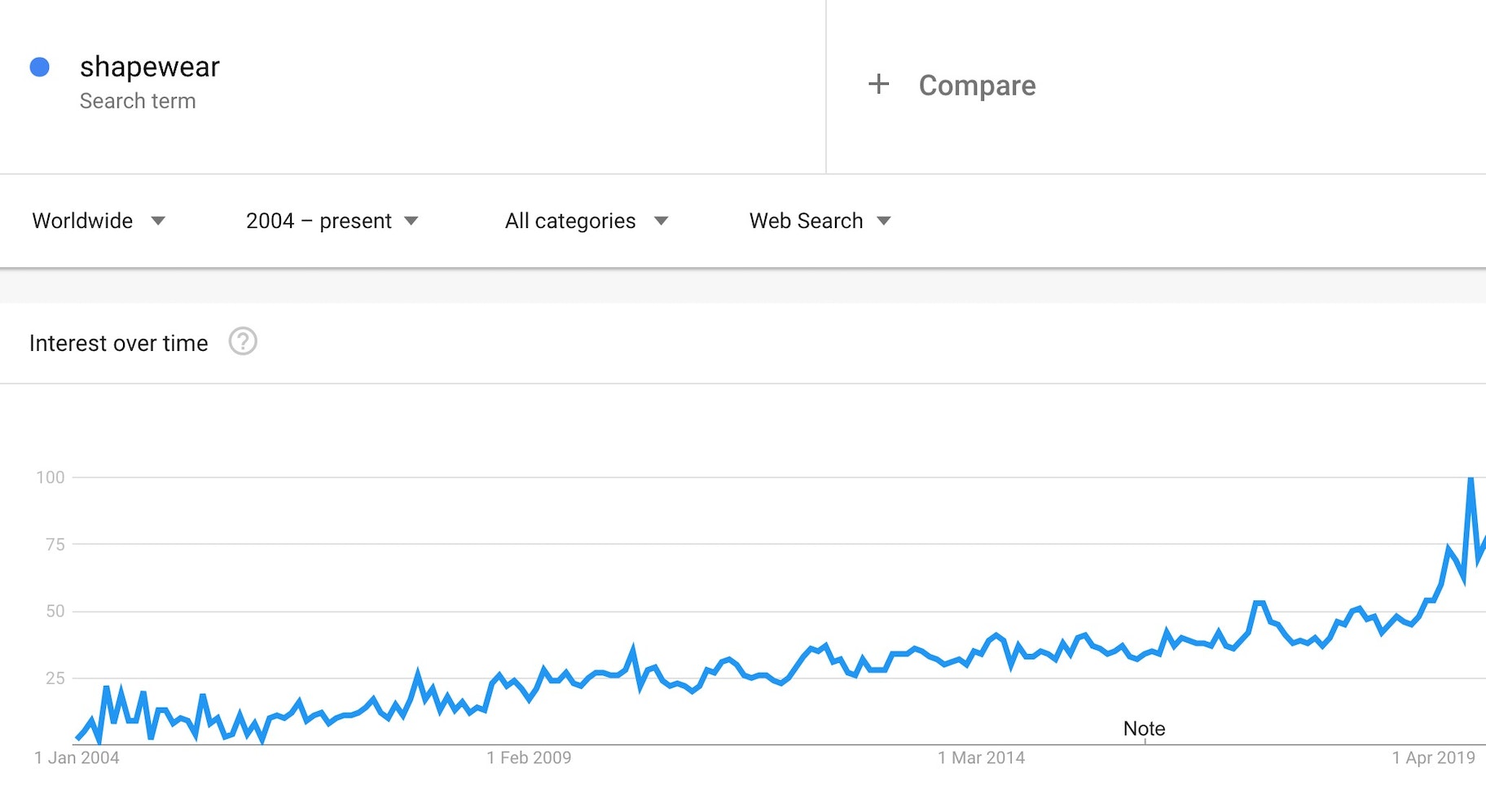The width and height of the screenshot is (1486, 812).
Task: Click the help icon near Interest over time
Action: click(243, 341)
